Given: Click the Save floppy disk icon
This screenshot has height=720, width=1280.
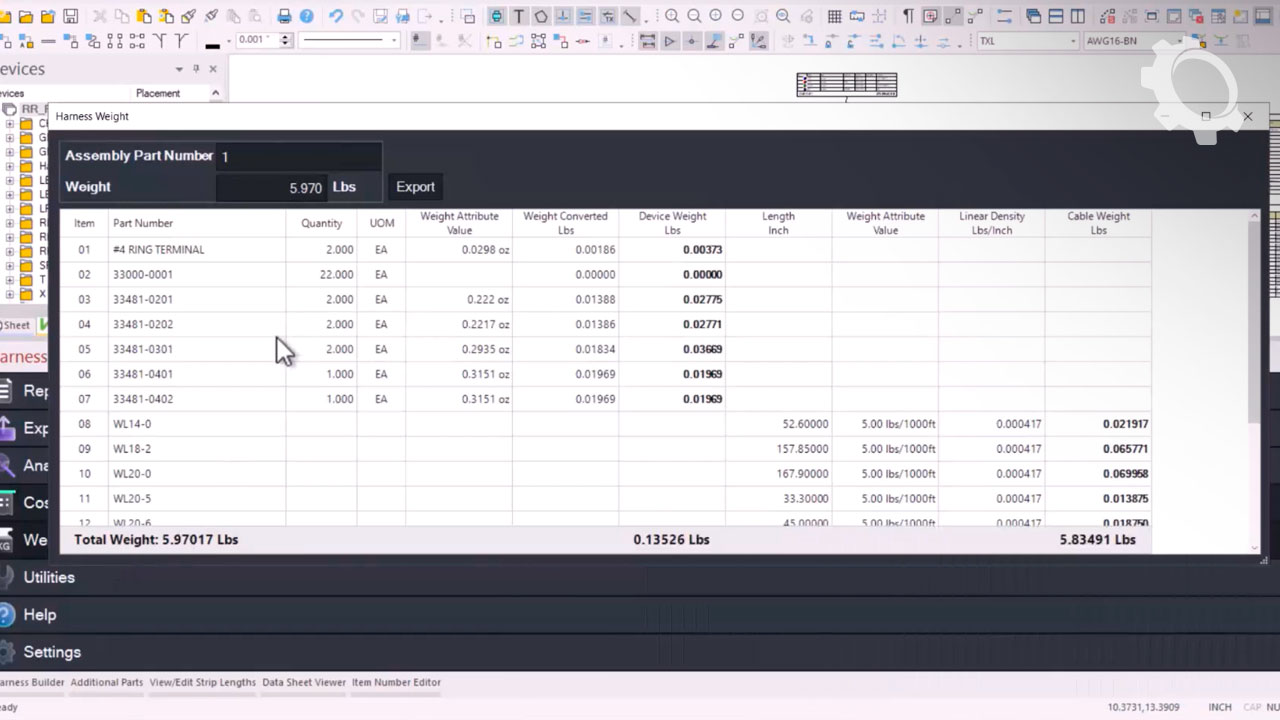Looking at the screenshot, I should point(70,16).
